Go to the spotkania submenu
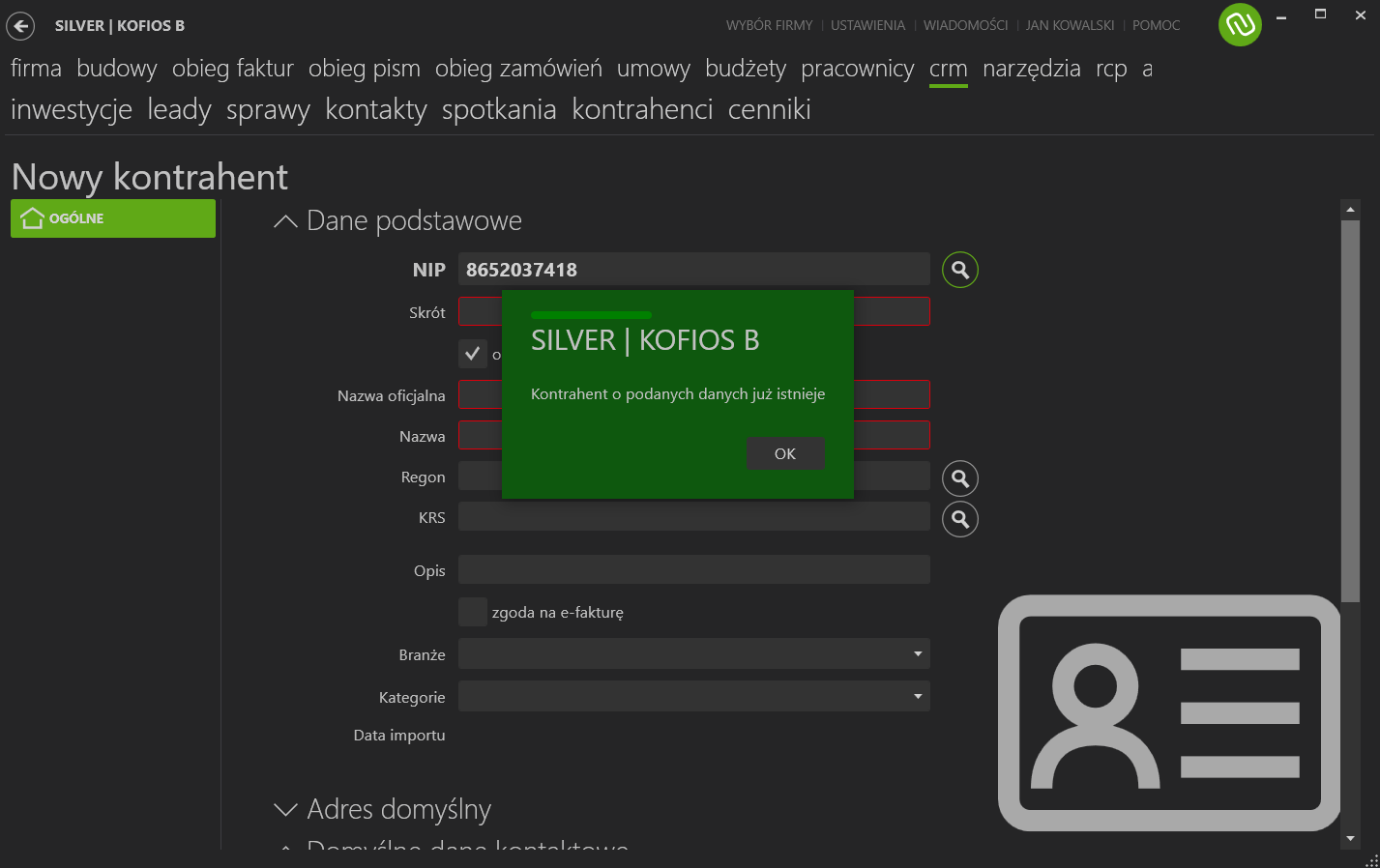The image size is (1380, 868). [499, 110]
